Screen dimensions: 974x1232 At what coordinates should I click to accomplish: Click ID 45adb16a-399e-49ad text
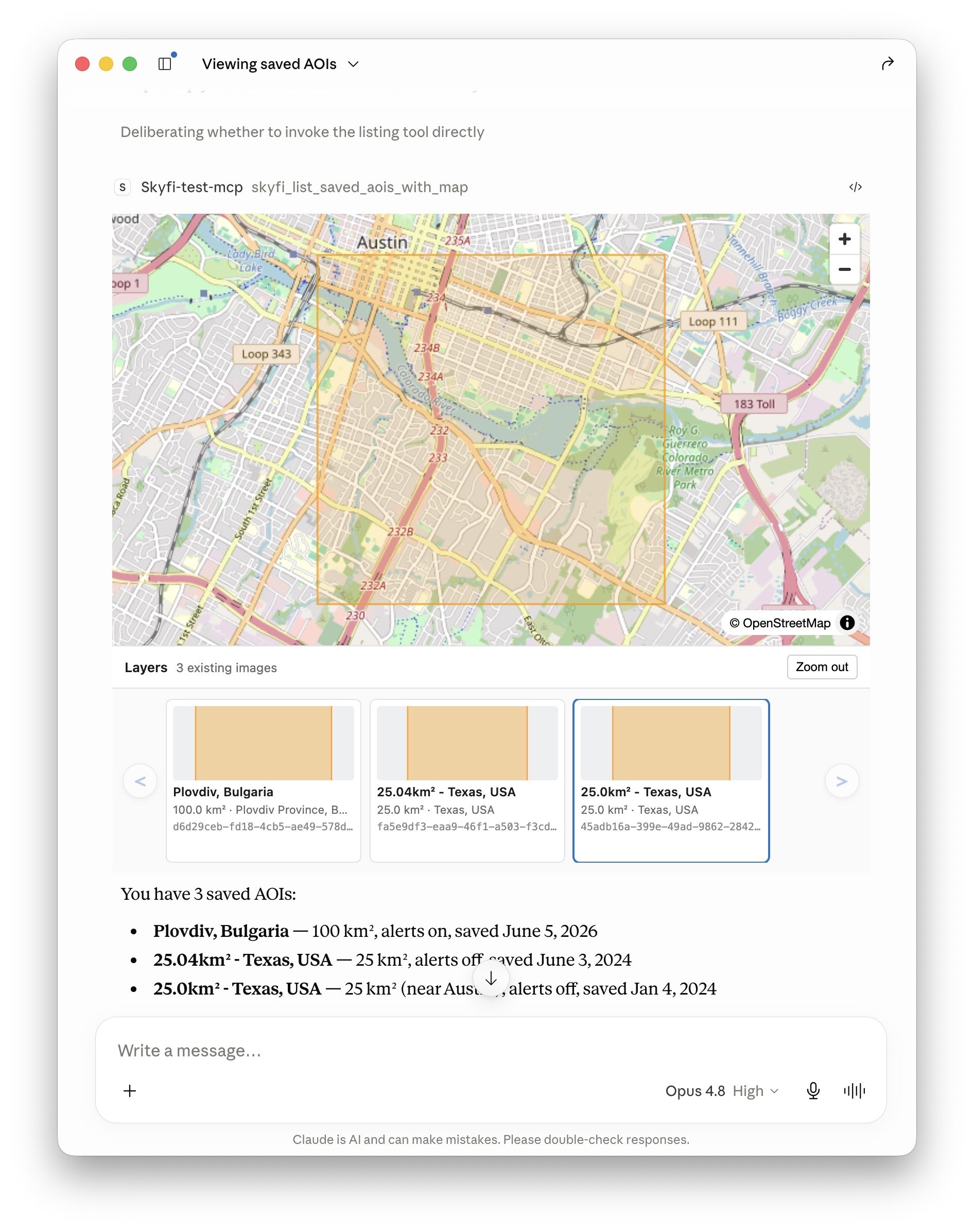(671, 827)
